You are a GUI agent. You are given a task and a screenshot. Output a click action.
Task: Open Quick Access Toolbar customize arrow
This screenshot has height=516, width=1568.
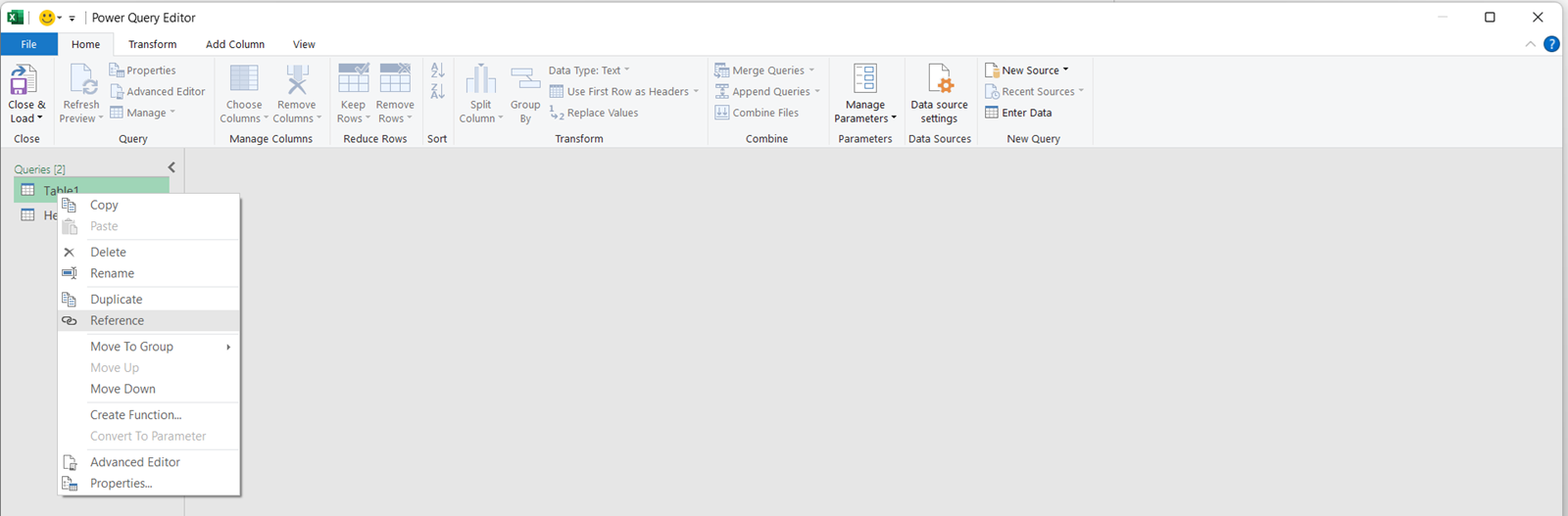[x=72, y=19]
